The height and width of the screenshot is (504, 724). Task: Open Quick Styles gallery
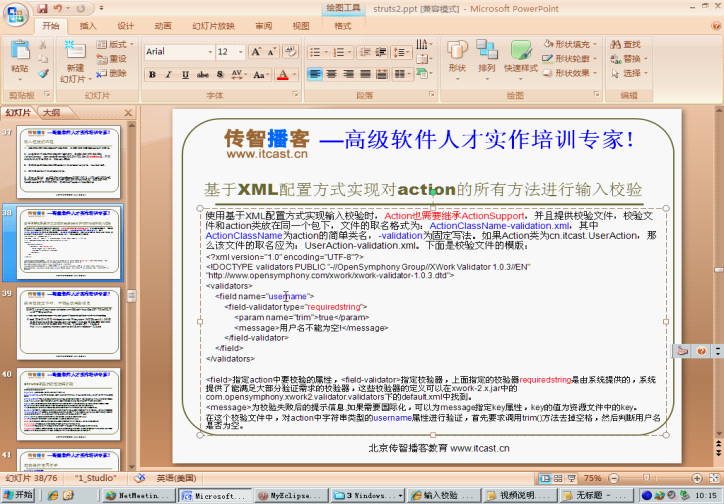[521, 58]
